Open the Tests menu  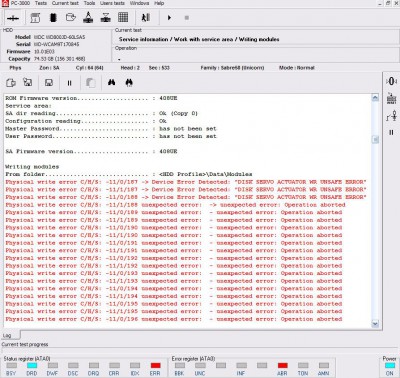click(41, 3)
